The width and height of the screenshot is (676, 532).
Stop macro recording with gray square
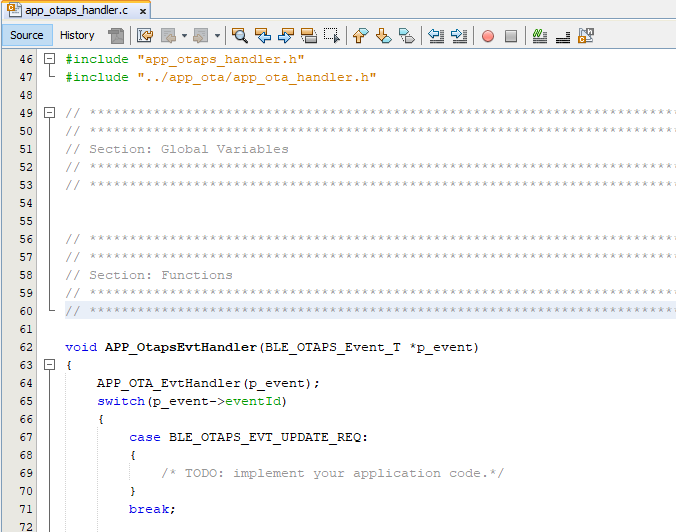point(511,36)
